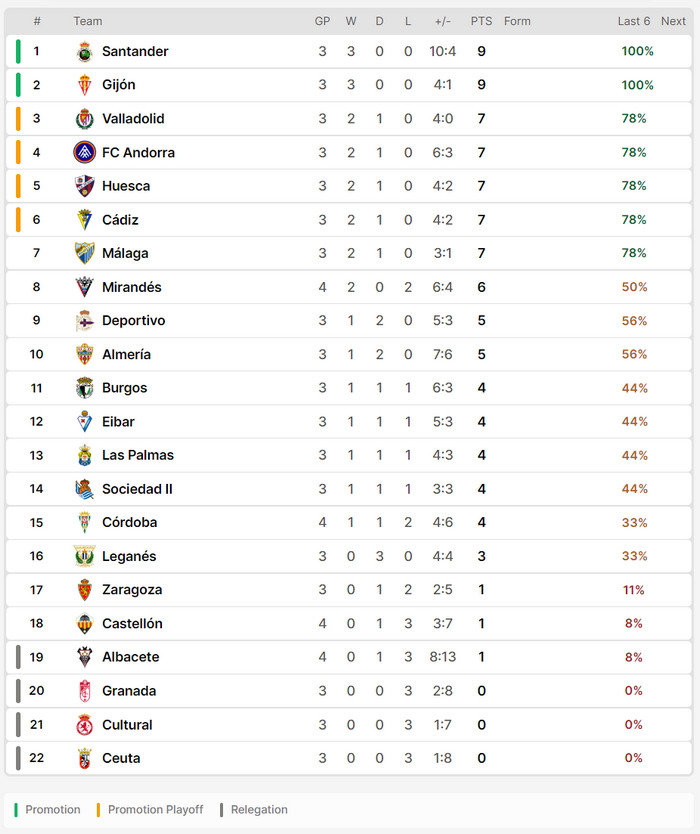Click the Form column header

[x=517, y=21]
